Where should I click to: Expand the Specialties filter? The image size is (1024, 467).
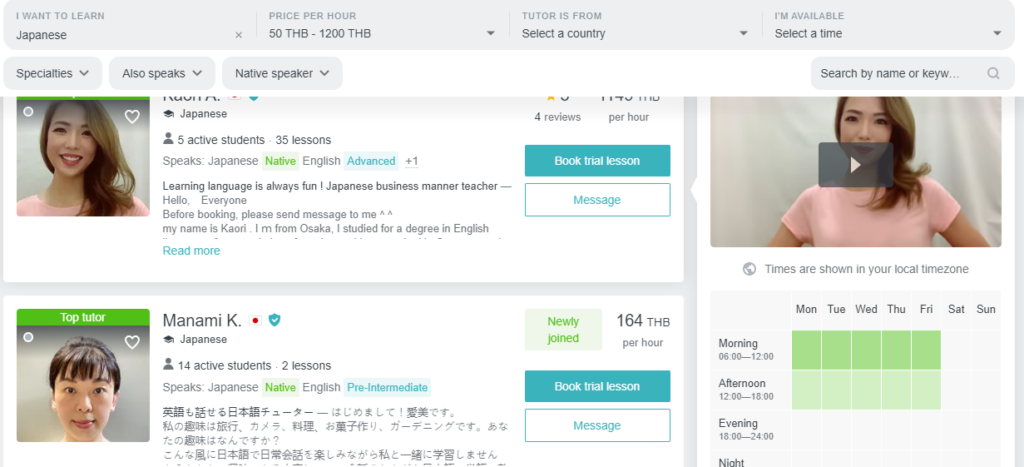(x=53, y=73)
